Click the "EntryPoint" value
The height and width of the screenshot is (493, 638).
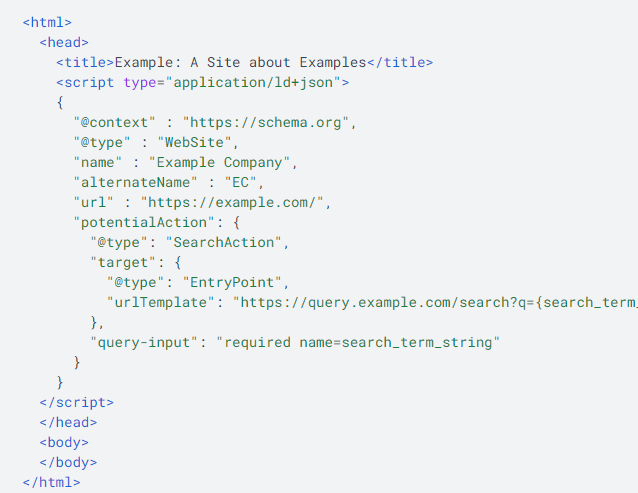[x=236, y=283]
